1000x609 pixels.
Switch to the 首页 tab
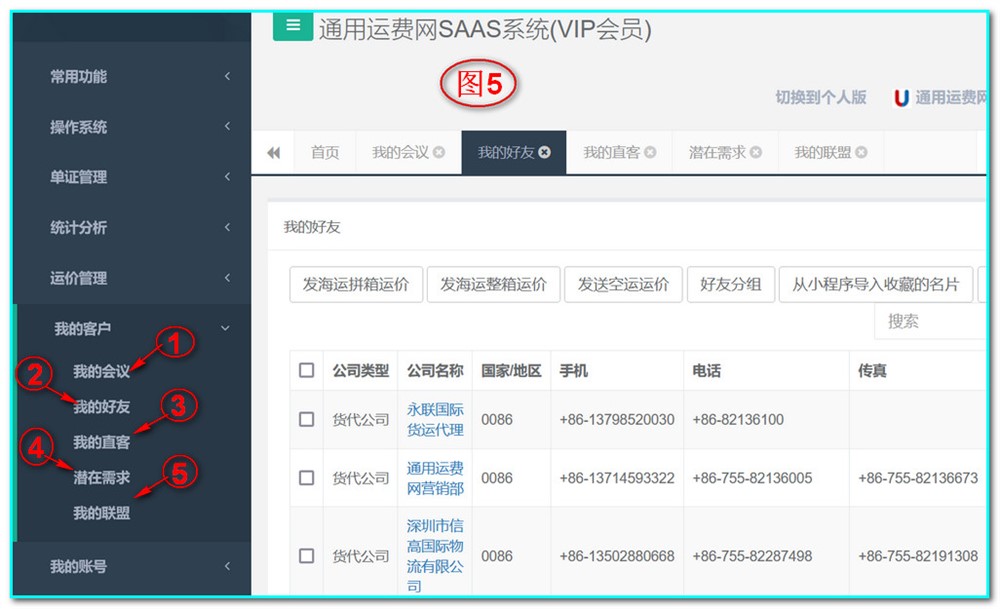[x=325, y=153]
